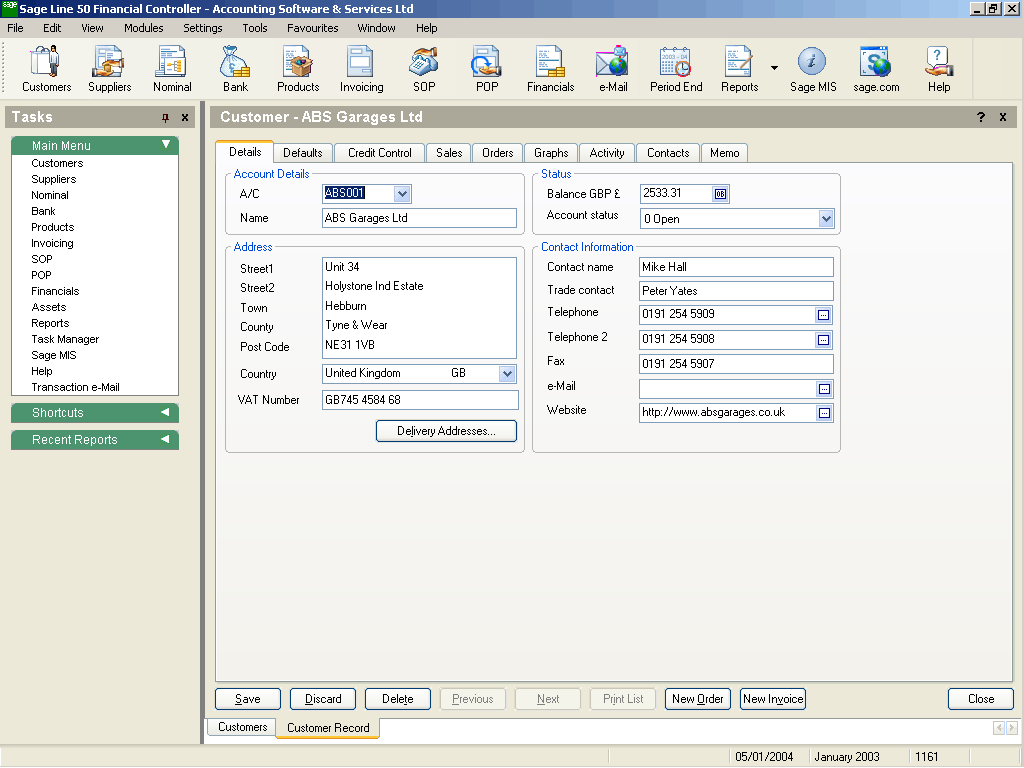Click the Delivery Addresses button
The width and height of the screenshot is (1024, 768).
point(446,430)
